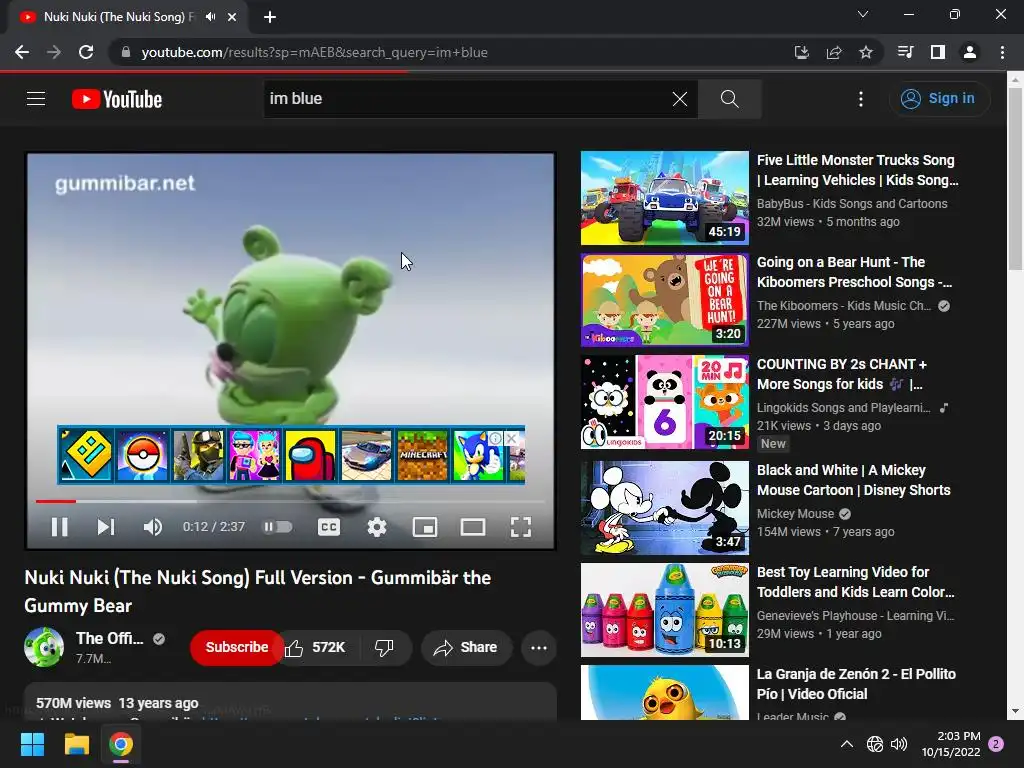Screen dimensions: 1024x768
Task: Open the Gummibär channel avatar
Action: point(44,647)
